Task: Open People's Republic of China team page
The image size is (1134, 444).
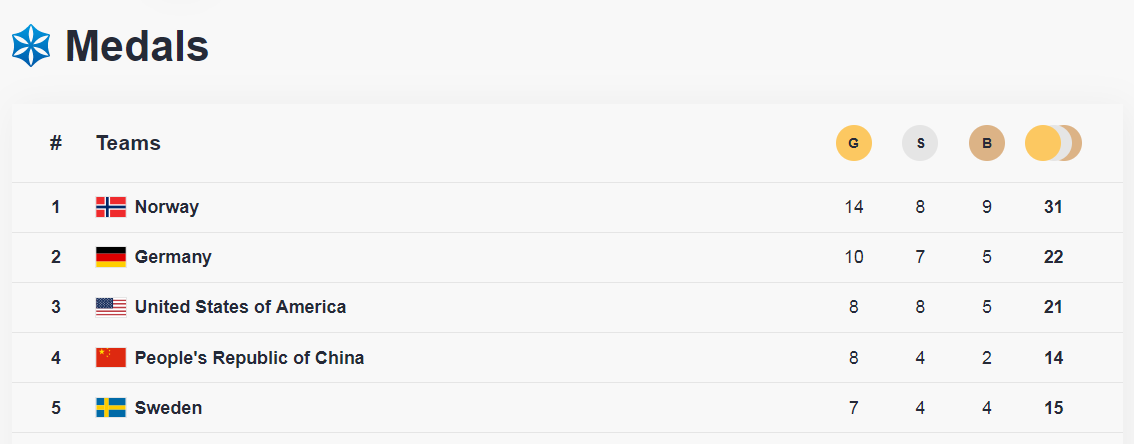Action: tap(249, 357)
